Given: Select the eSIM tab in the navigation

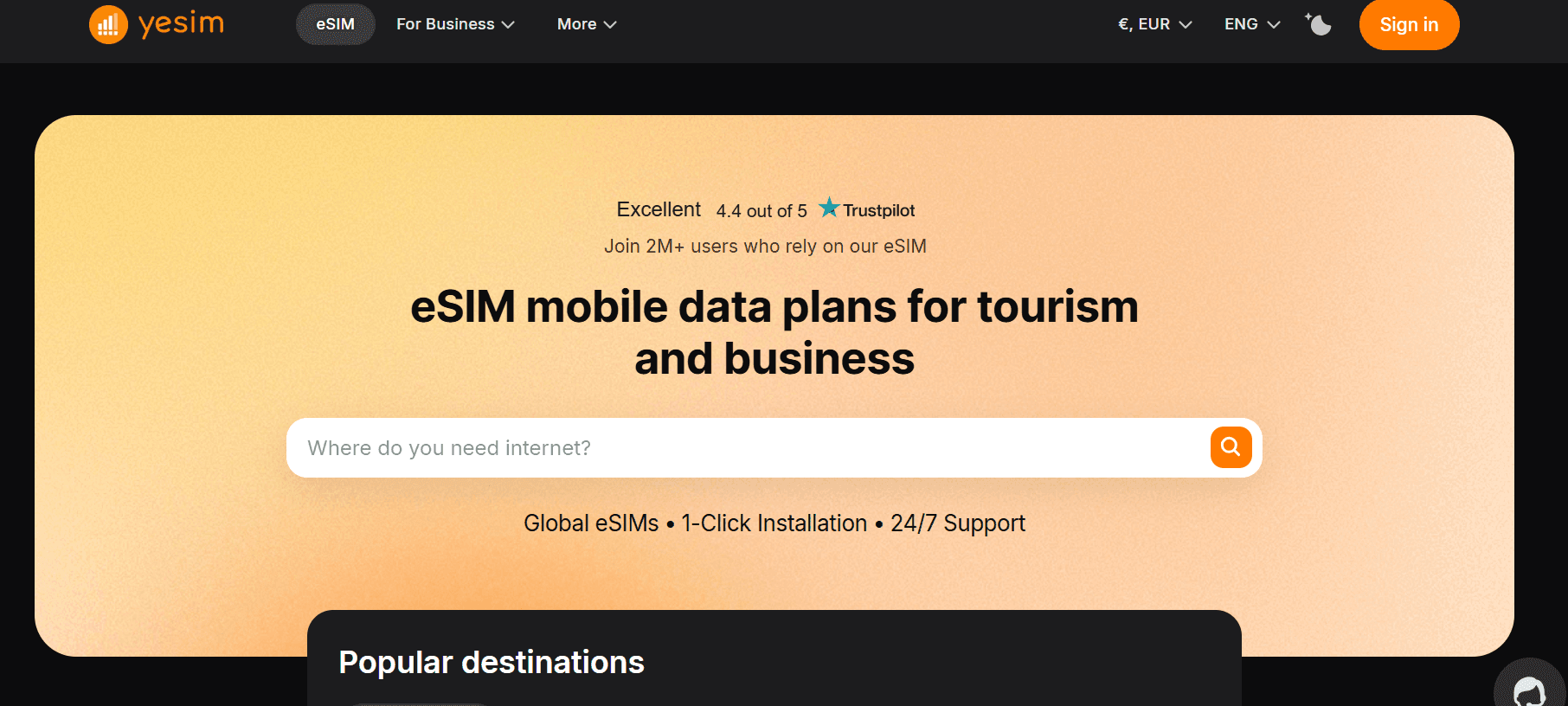Looking at the screenshot, I should (335, 24).
